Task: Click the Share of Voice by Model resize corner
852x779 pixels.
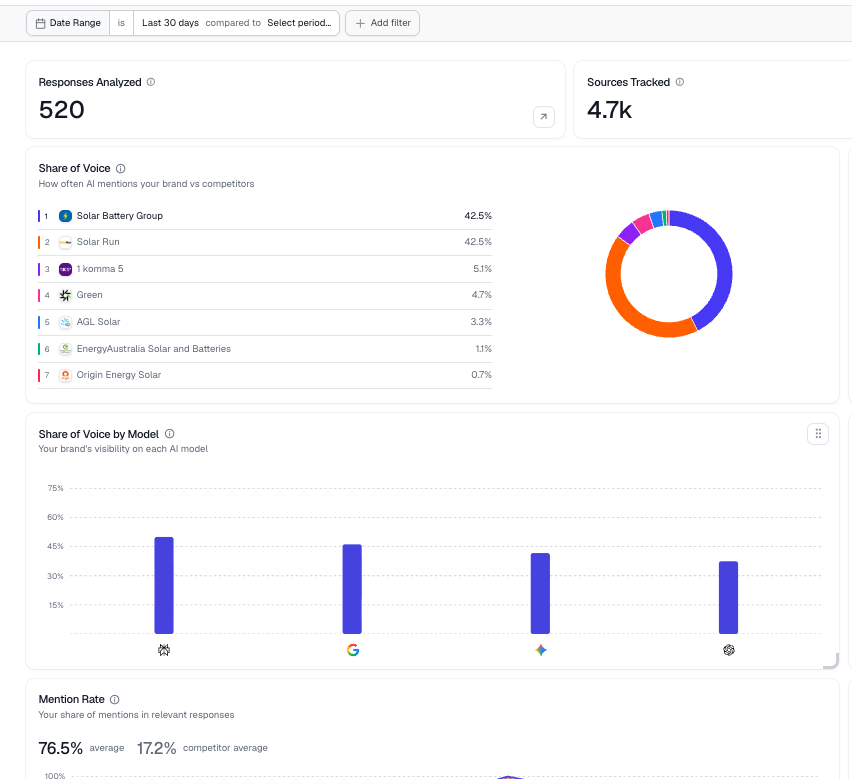Action: pos(832,661)
